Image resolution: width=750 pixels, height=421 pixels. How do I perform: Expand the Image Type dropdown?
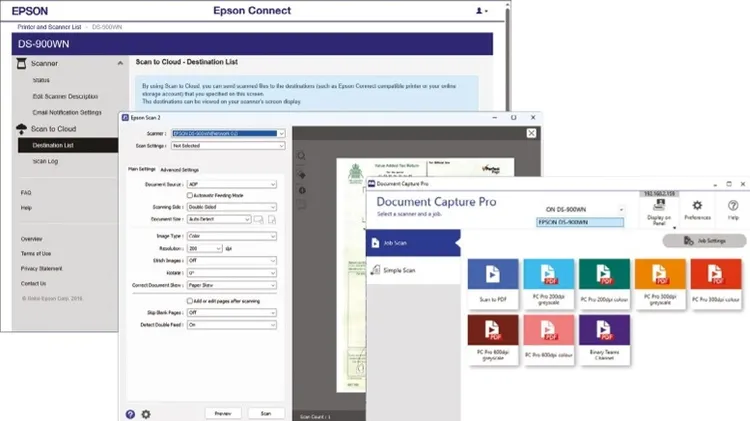coord(231,236)
